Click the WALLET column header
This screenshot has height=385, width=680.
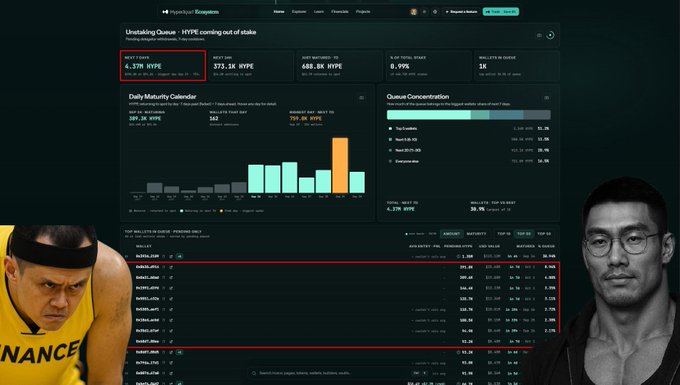click(x=144, y=246)
